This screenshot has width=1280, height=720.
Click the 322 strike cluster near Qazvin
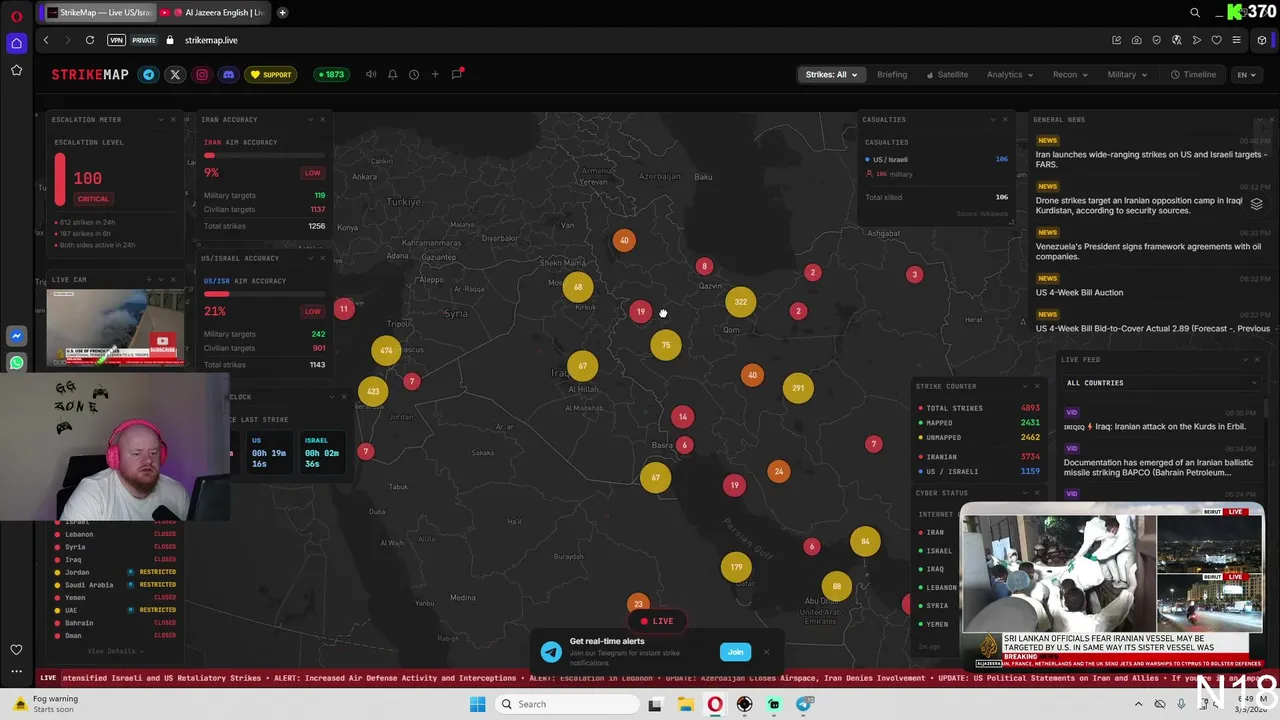740,302
